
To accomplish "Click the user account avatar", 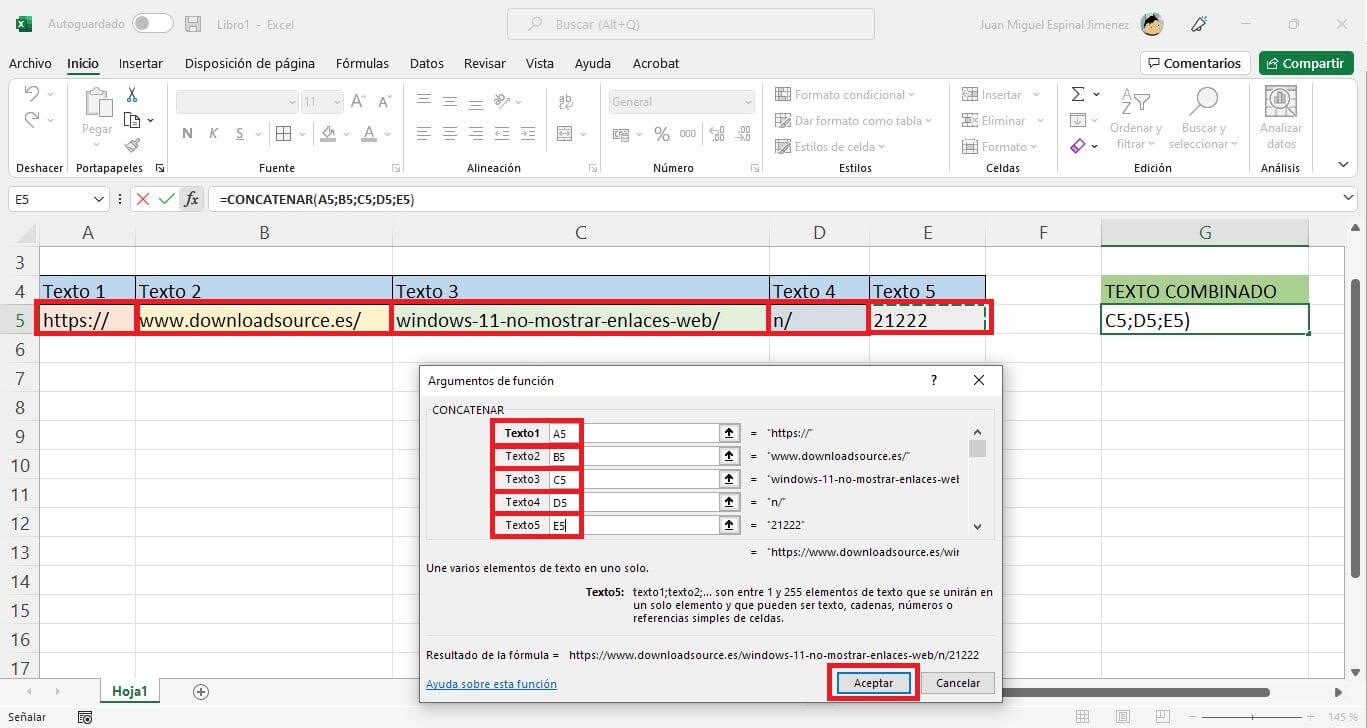I will [1152, 24].
